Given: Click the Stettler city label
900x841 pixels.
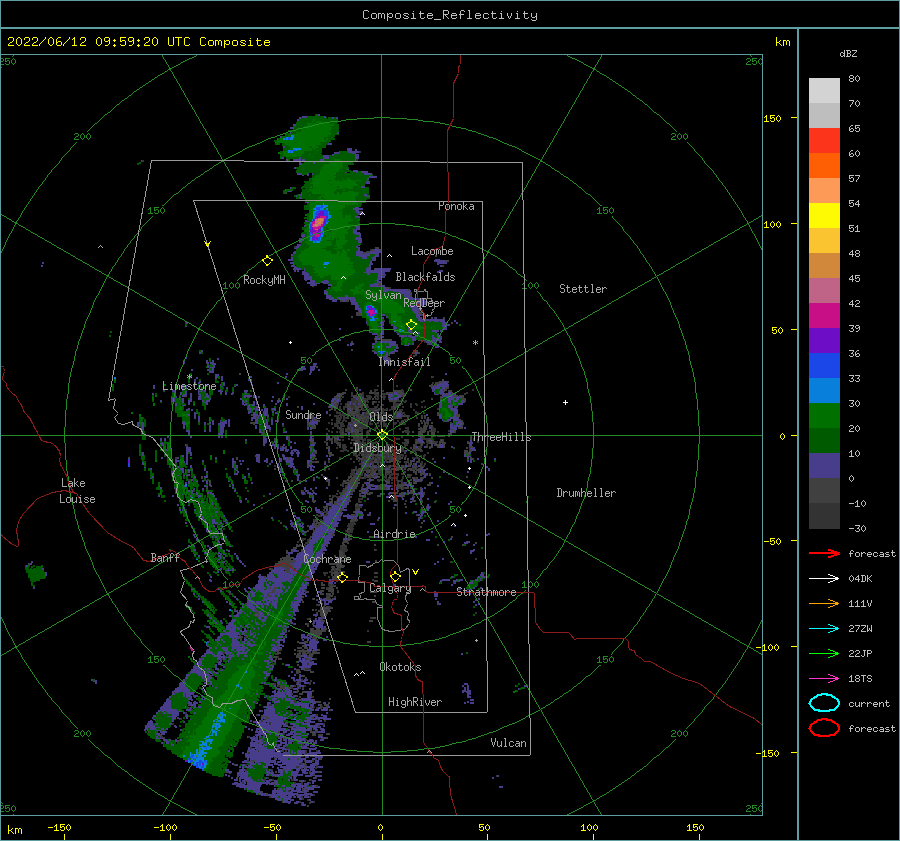Looking at the screenshot, I should 583,289.
